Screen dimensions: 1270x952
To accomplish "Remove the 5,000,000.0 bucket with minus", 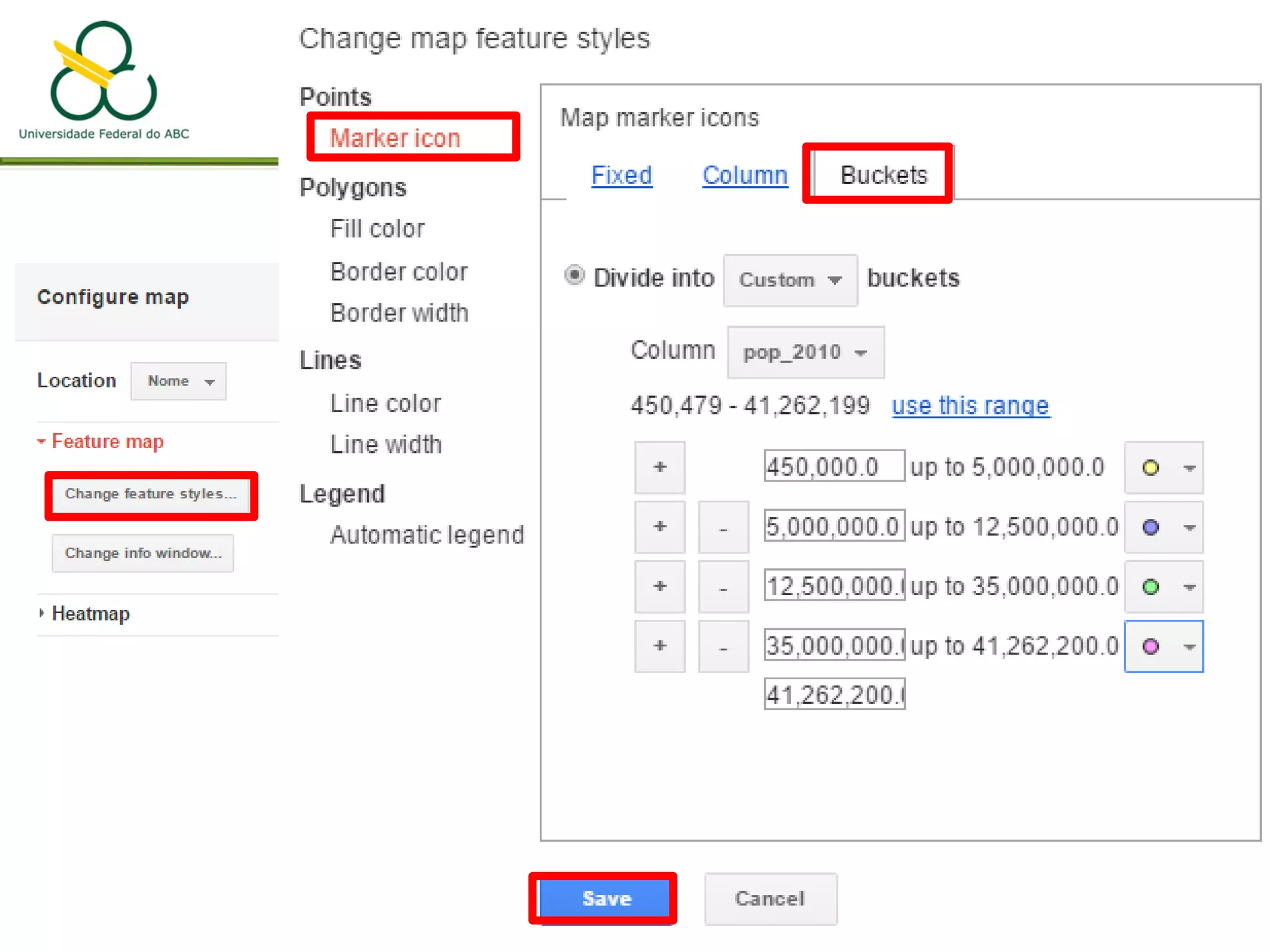I will 723,527.
